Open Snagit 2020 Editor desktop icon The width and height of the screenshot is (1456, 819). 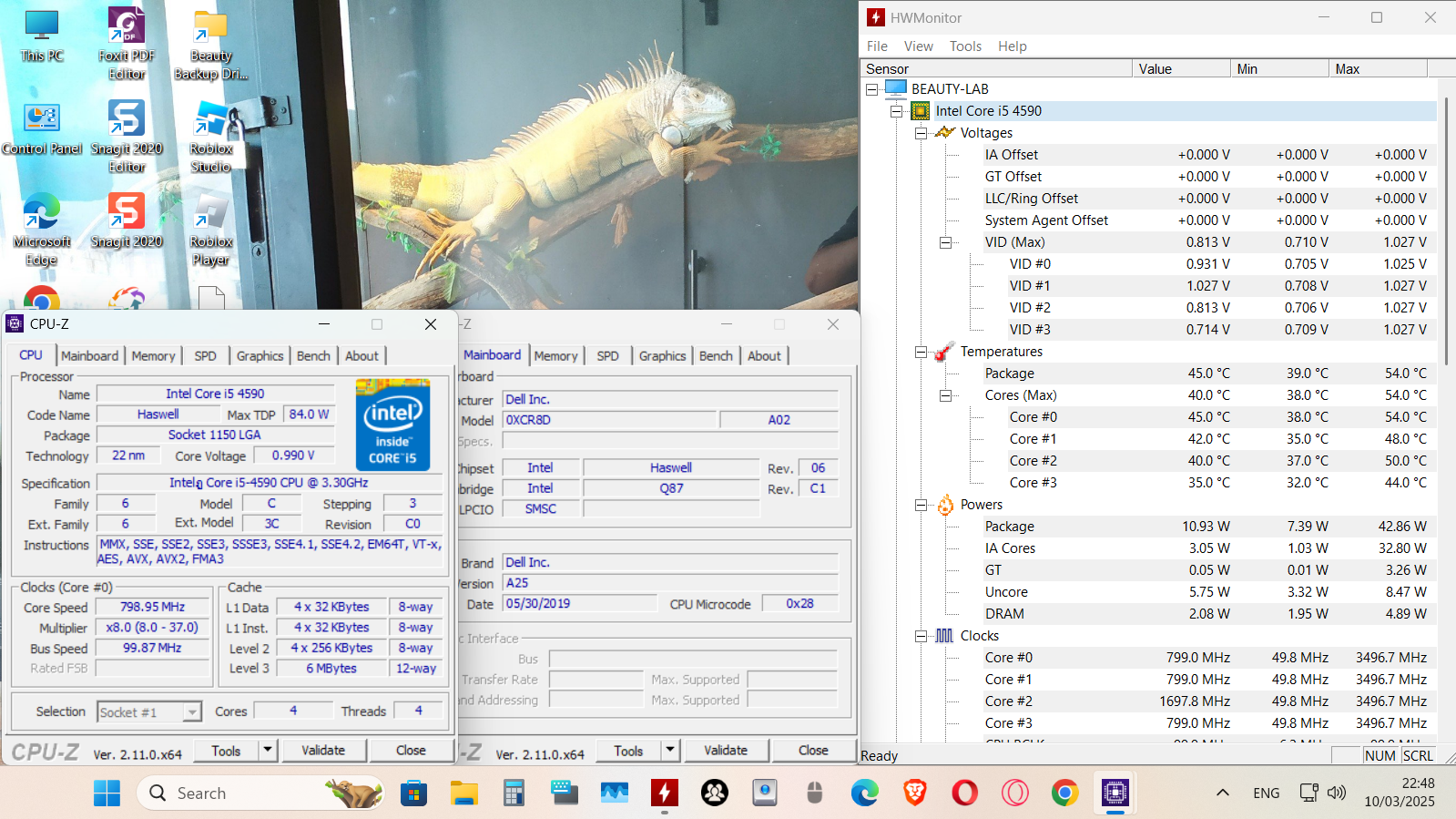pyautogui.click(x=127, y=136)
